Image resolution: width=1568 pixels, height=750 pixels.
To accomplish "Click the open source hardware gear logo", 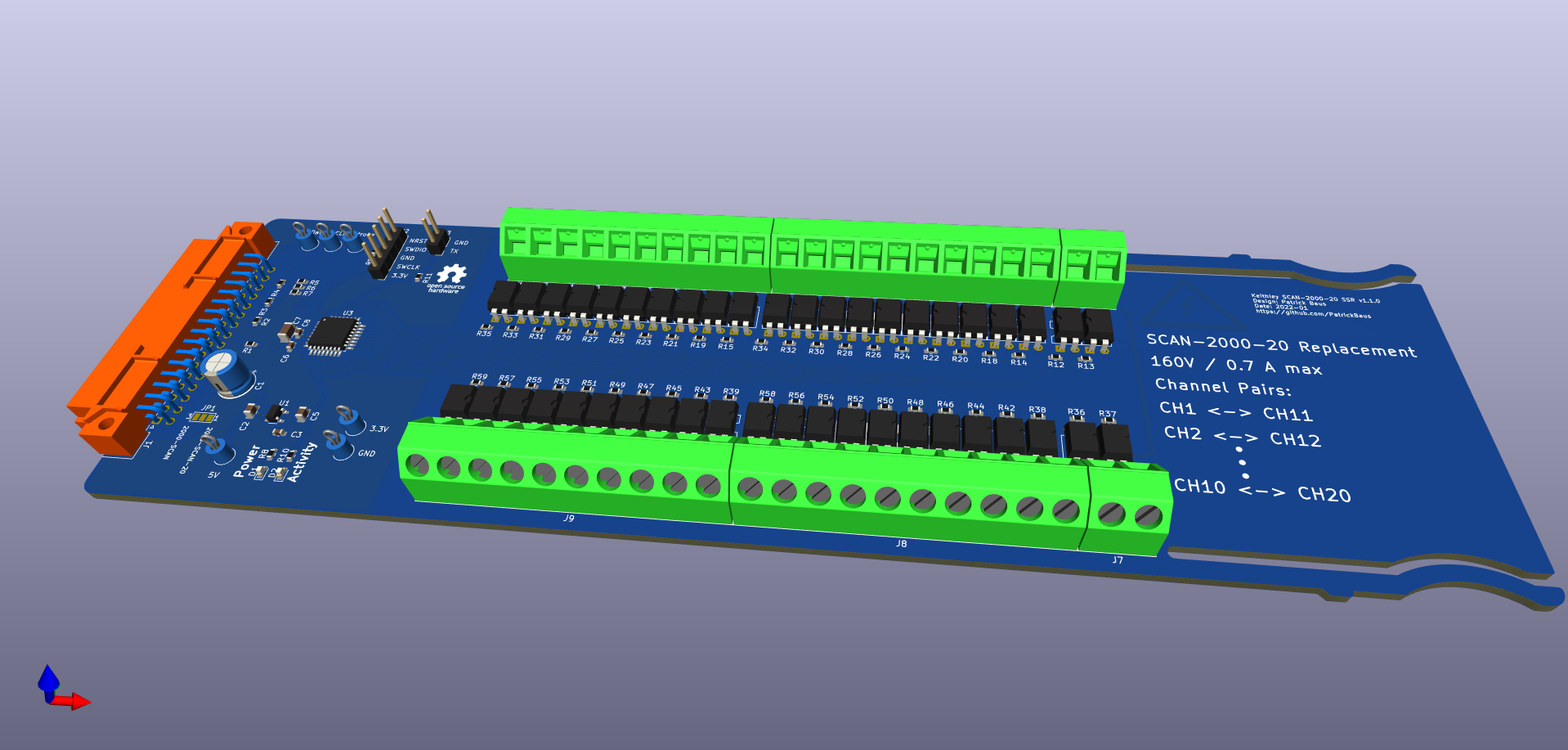I will pyautogui.click(x=450, y=278).
